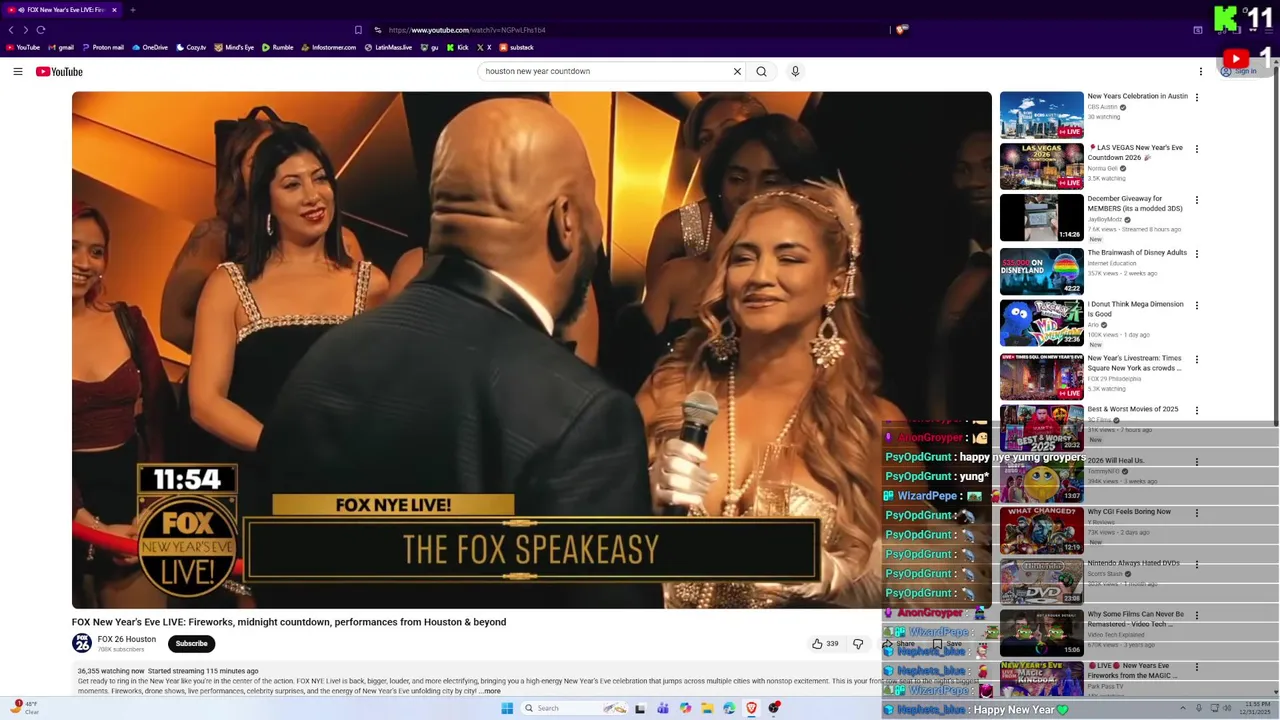Image resolution: width=1280 pixels, height=720 pixels.
Task: Open Windows Start menu
Action: 507,708
